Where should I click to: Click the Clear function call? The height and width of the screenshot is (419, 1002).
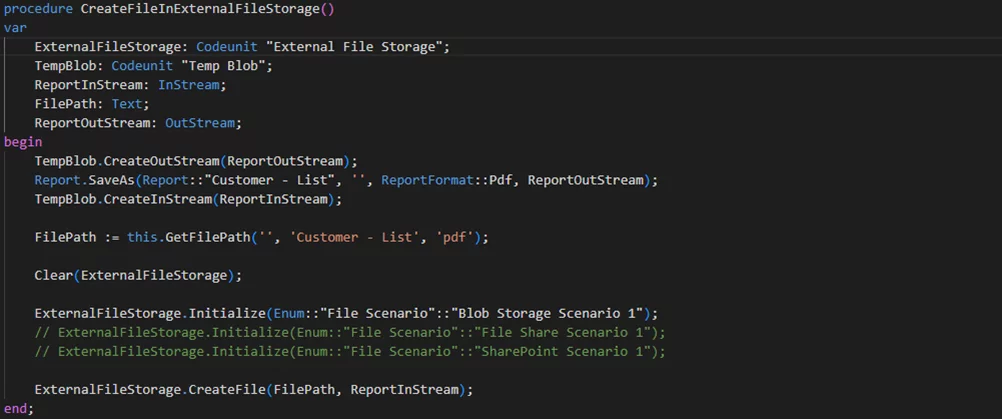(x=54, y=275)
